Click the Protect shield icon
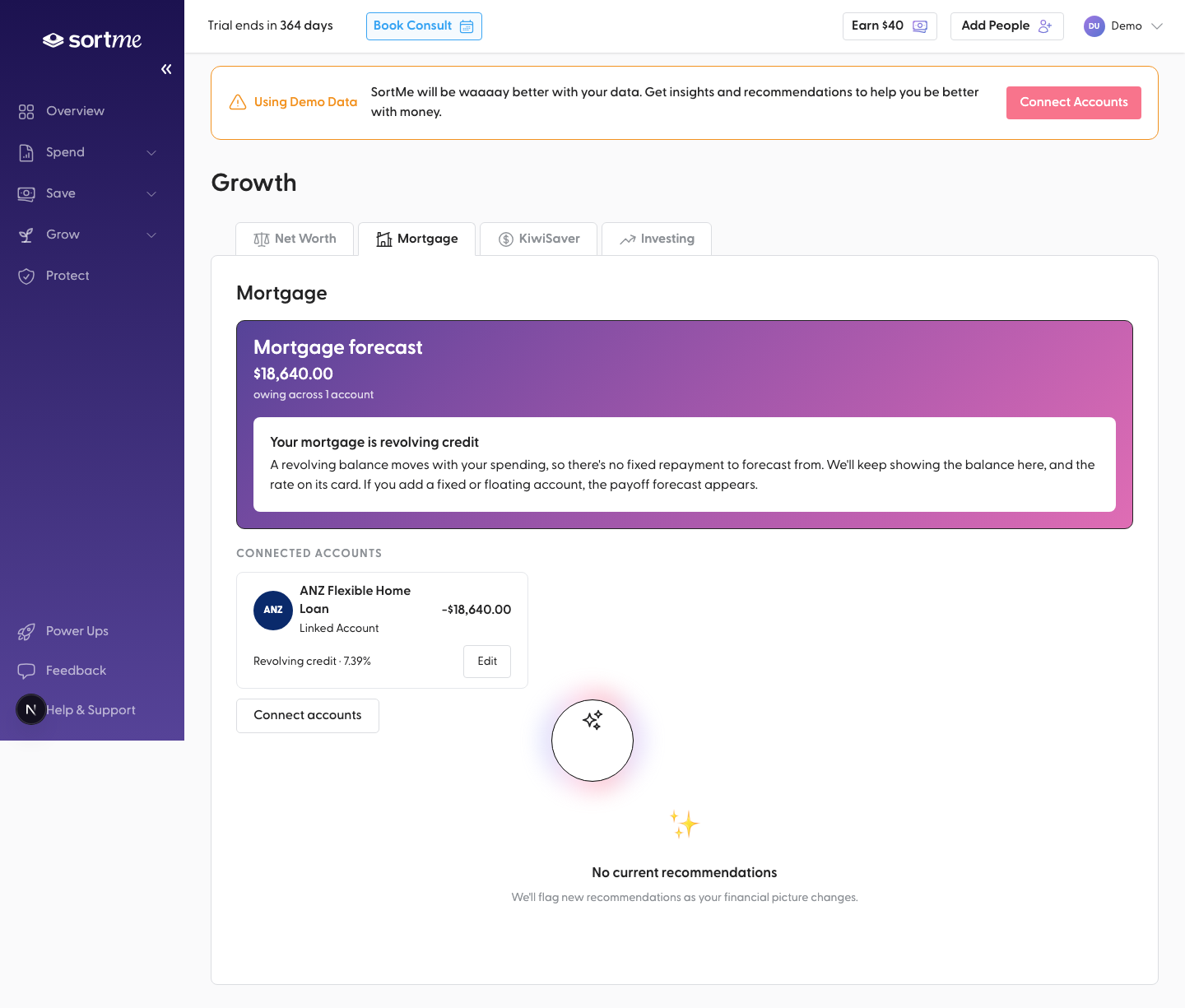Viewport: 1185px width, 1008px height. pyautogui.click(x=26, y=276)
